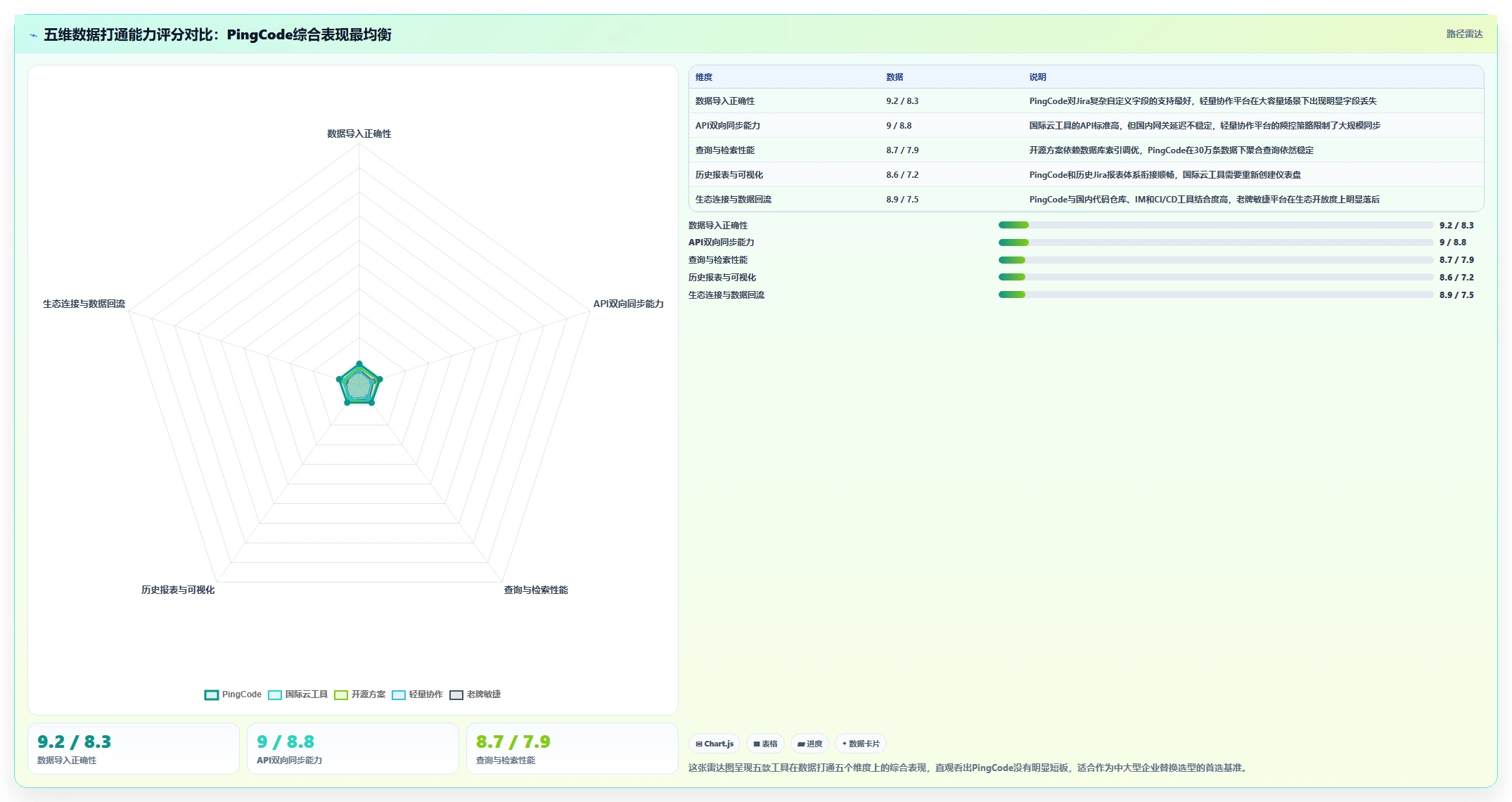Select the API双向同步能力 table row cell
The height and width of the screenshot is (802, 1512).
click(x=728, y=126)
